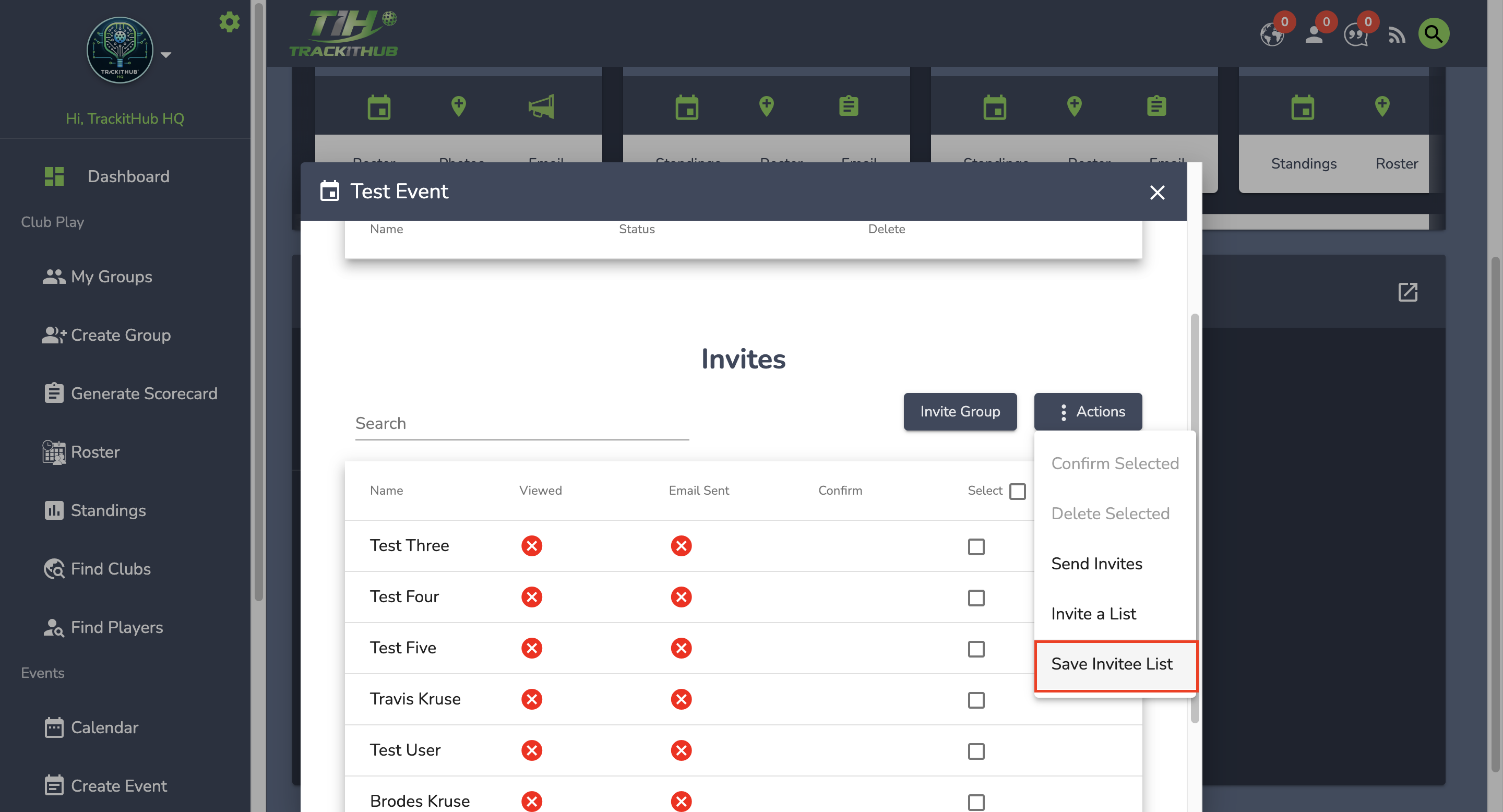The width and height of the screenshot is (1503, 812).
Task: Open Generate Scorecard in the sidebar
Action: [x=144, y=393]
